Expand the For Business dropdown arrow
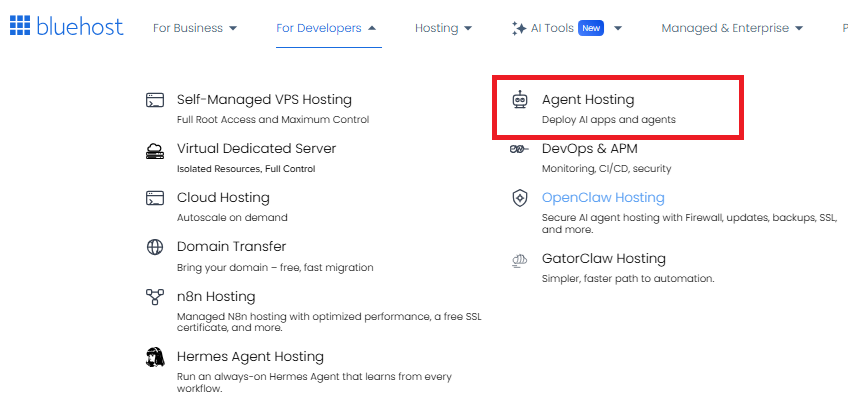The height and width of the screenshot is (409, 848). [x=233, y=28]
